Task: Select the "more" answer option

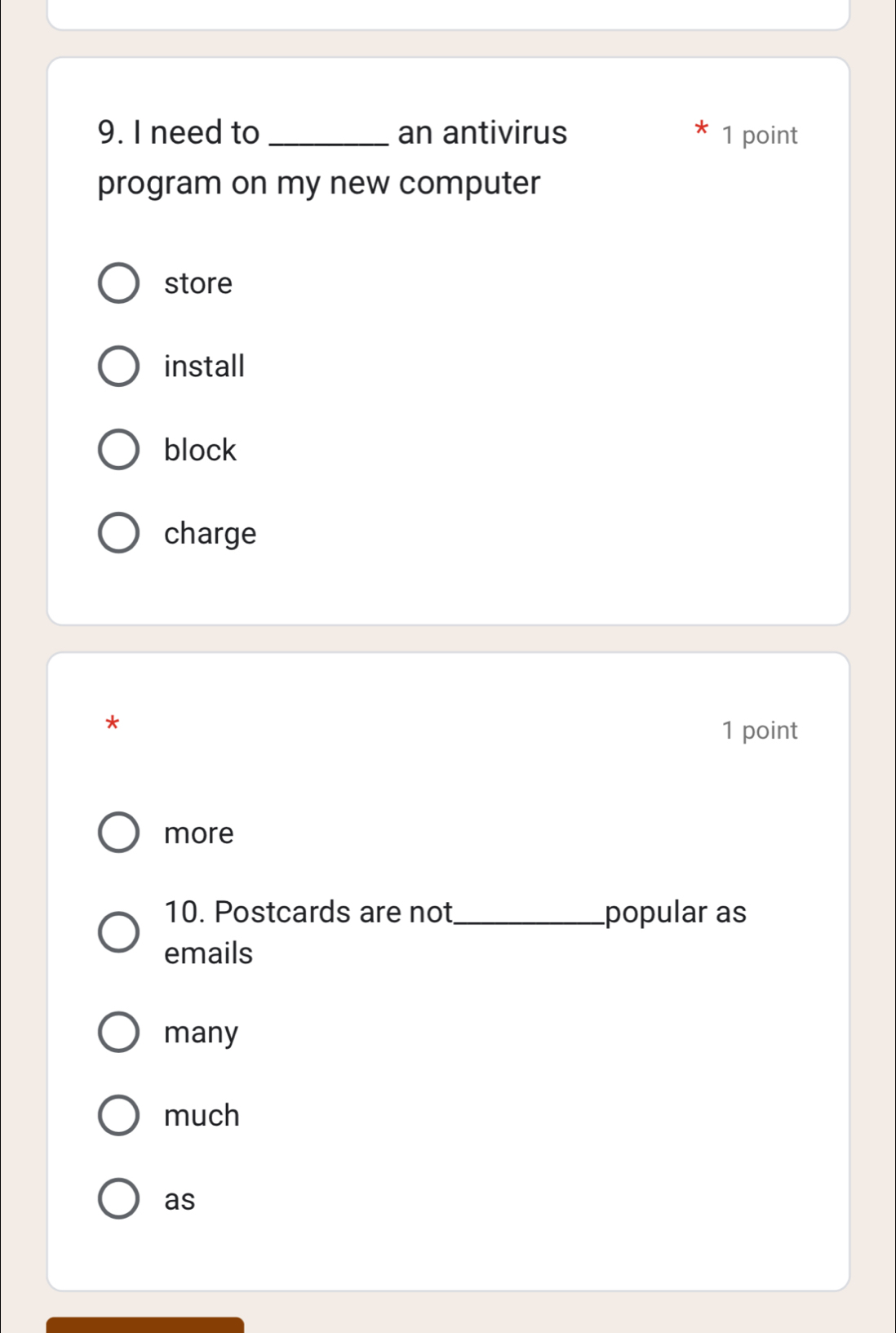Action: [118, 833]
